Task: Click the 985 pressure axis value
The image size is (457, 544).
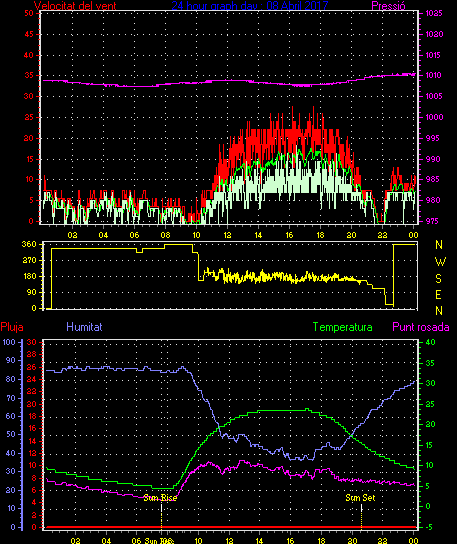Action: pos(433,179)
